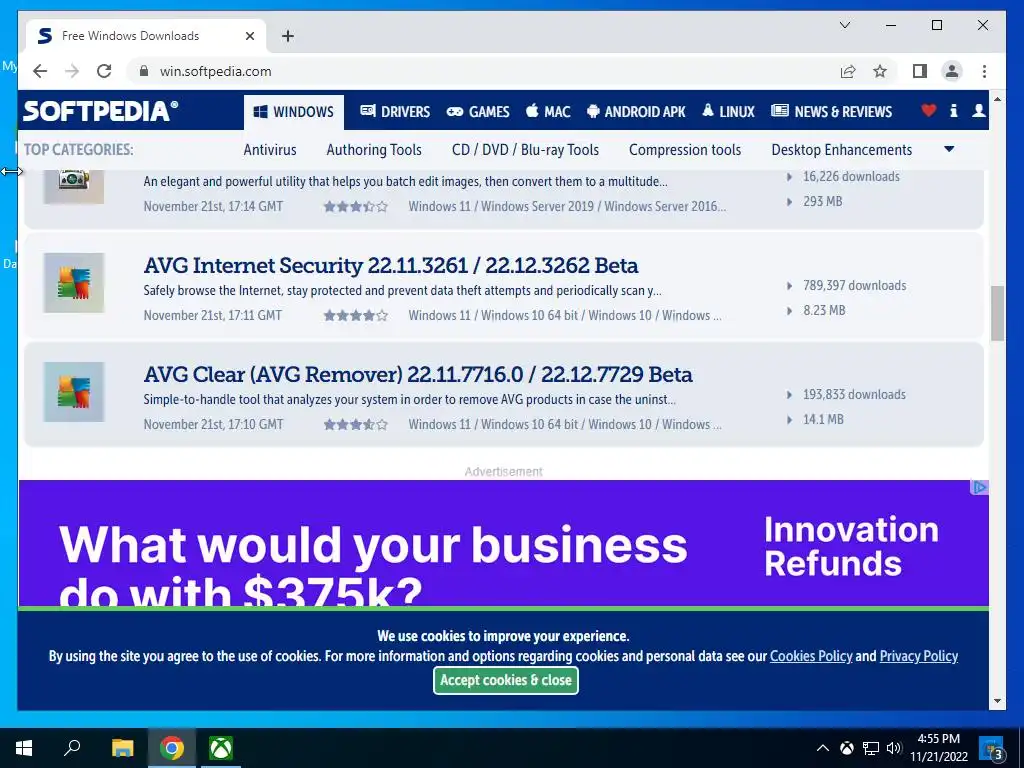Viewport: 1024px width, 768px height.
Task: Click '193,833 downloads' text
Action: (x=854, y=394)
